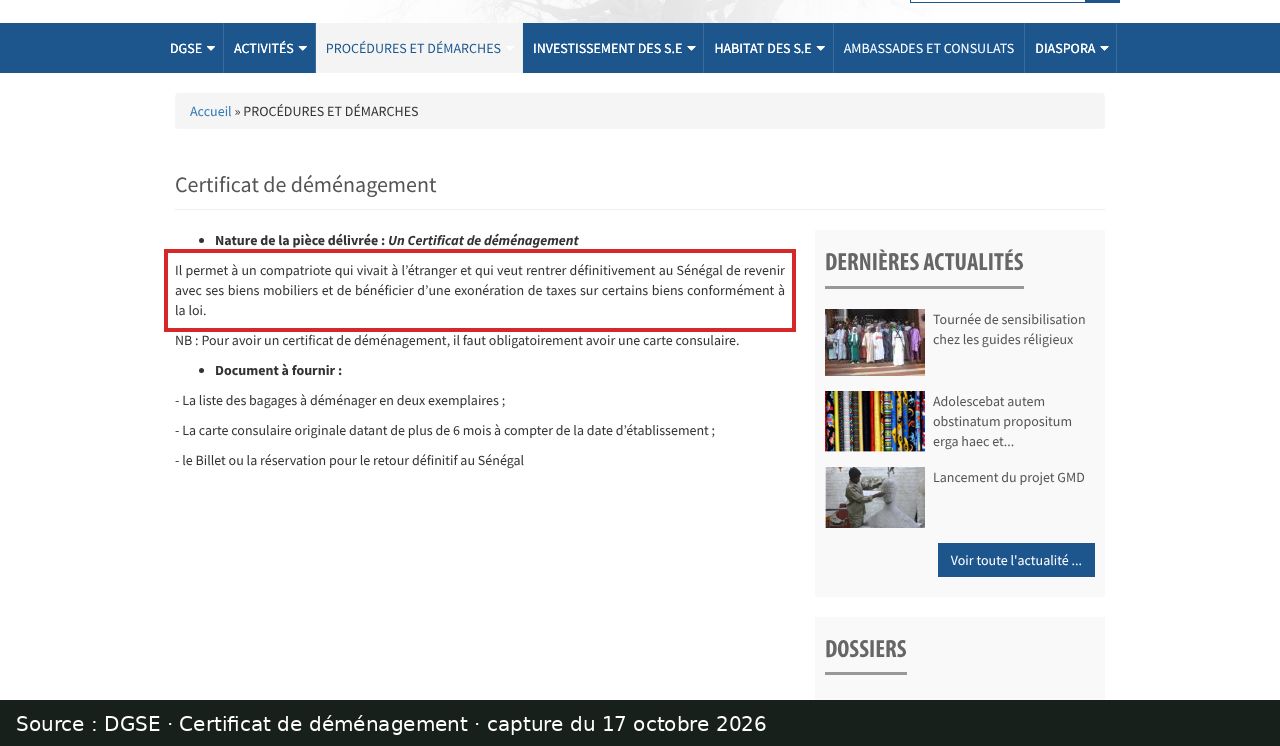Image resolution: width=1280 pixels, height=746 pixels.
Task: Click Voir toute l'actualité button
Action: click(x=1016, y=560)
